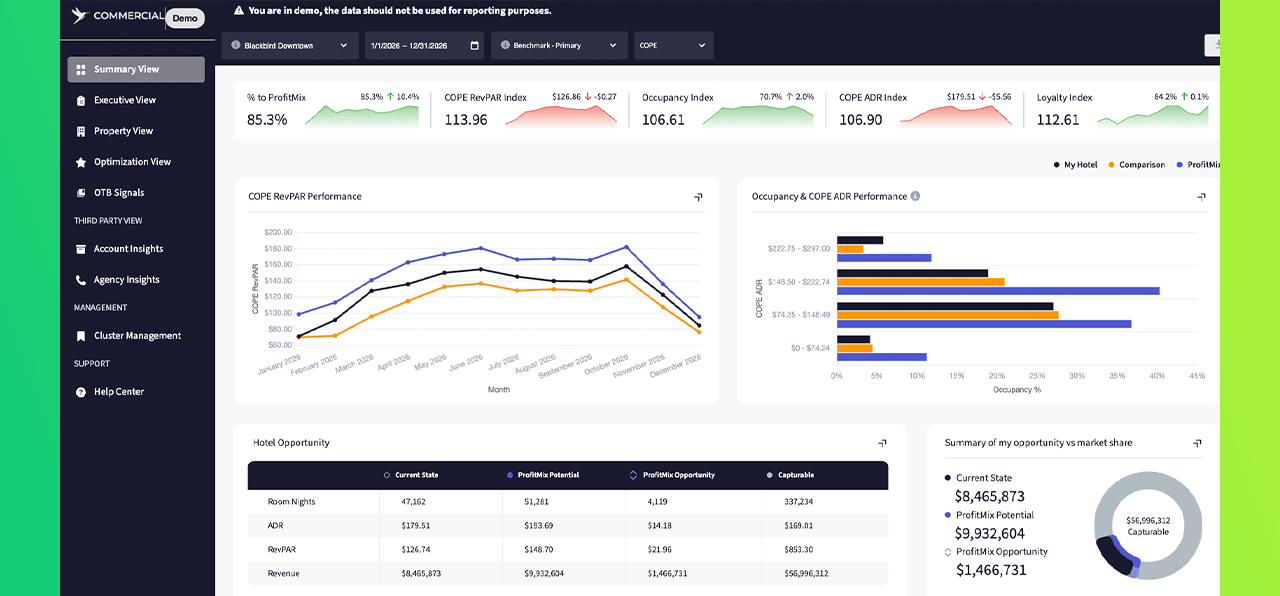Screen dimensions: 1280x596
Task: Click the Room Nights row label
Action: (x=291, y=502)
